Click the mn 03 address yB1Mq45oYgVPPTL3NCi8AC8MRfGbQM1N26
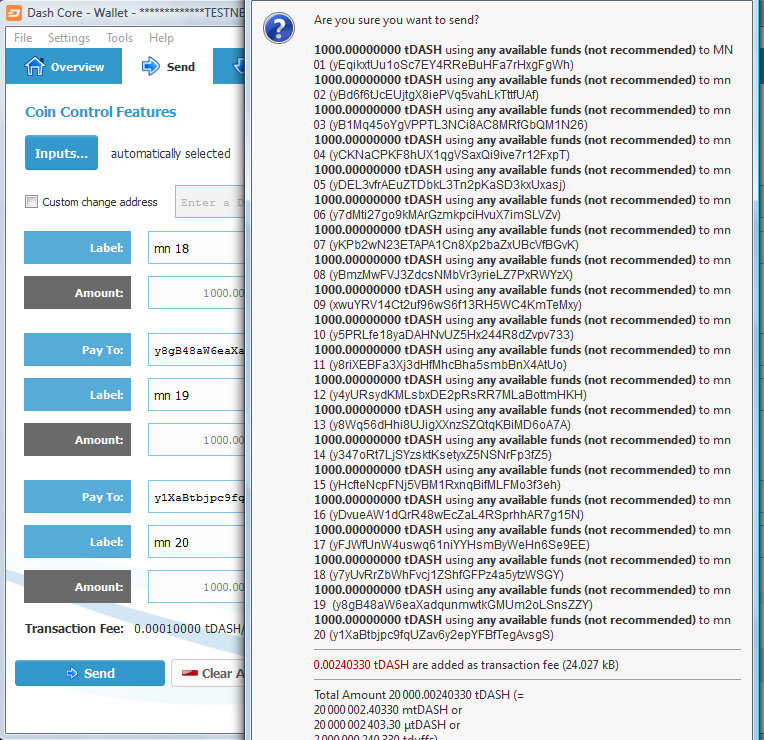The height and width of the screenshot is (740, 764). point(458,125)
